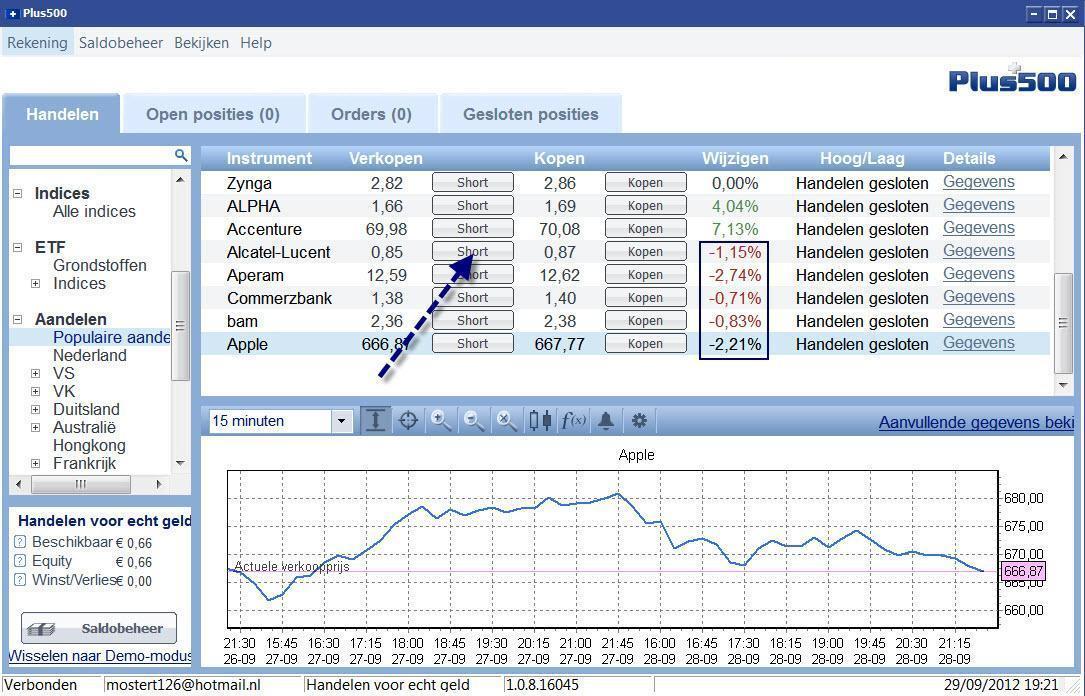Open the f(x) indicators tool
The image size is (1085, 696).
[x=573, y=421]
